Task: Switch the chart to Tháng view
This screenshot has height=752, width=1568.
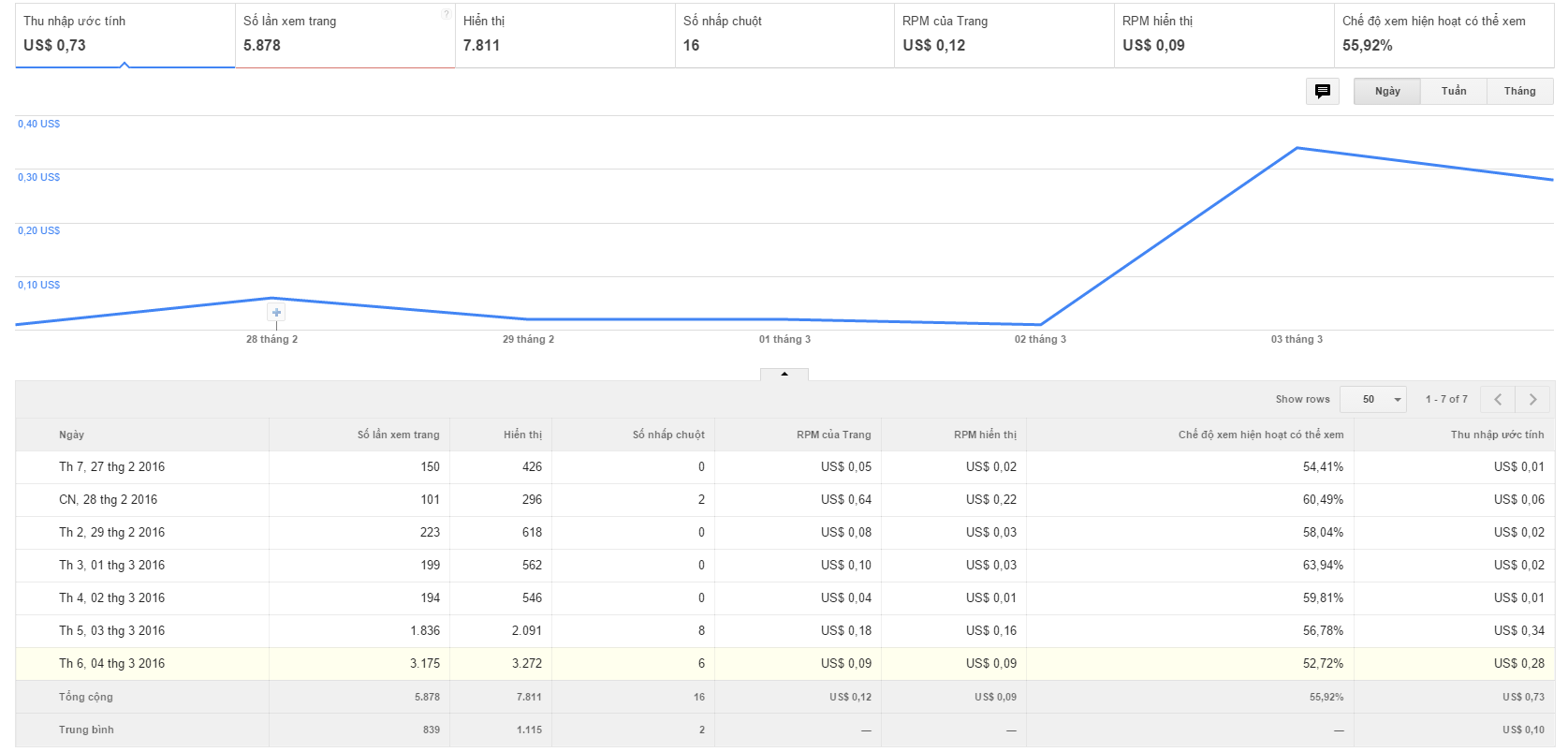Action: 1519,91
